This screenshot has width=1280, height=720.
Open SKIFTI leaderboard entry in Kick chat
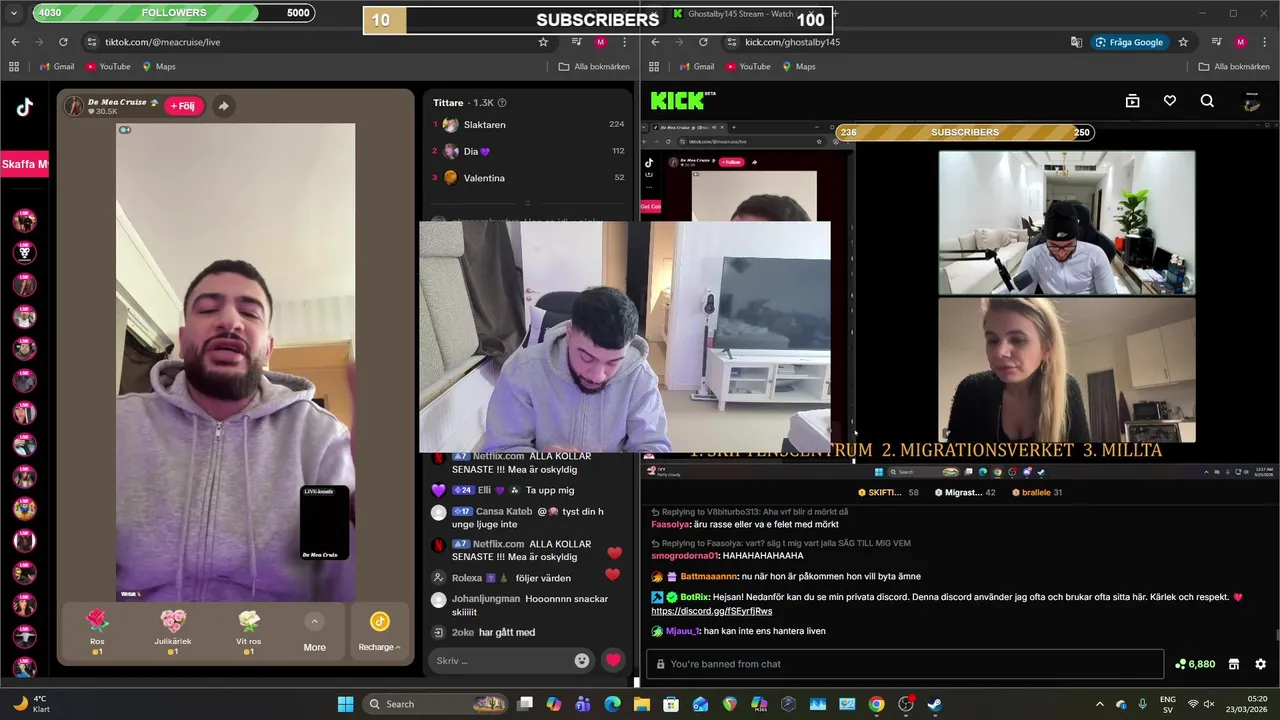click(x=888, y=492)
